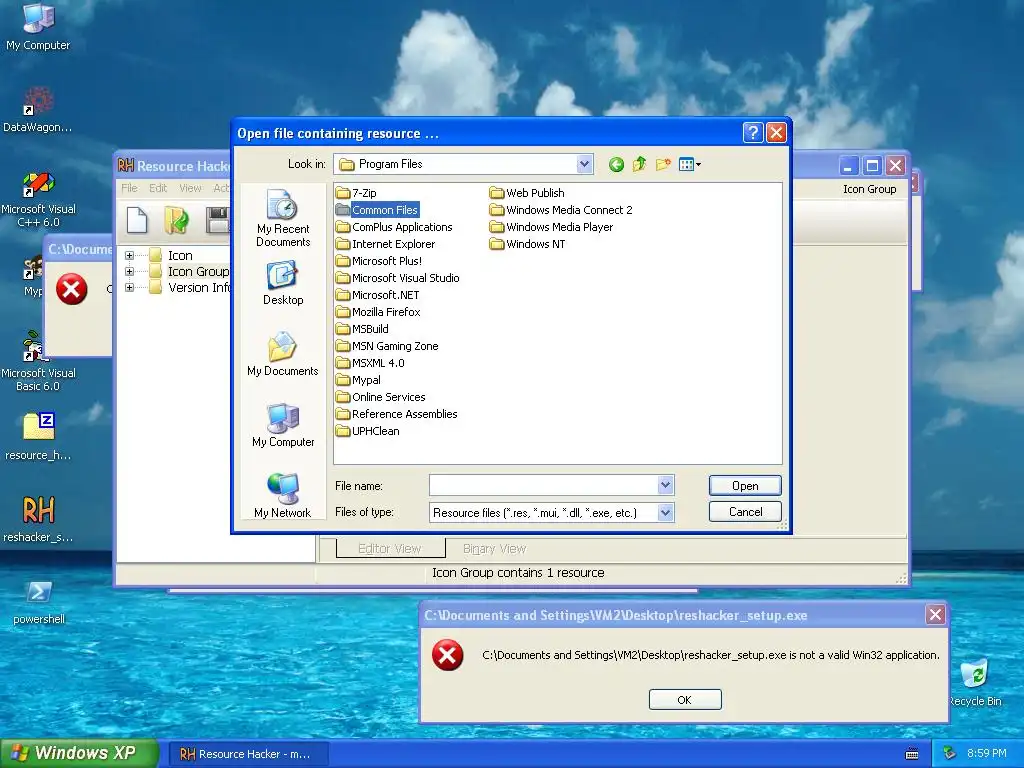The width and height of the screenshot is (1024, 768).
Task: Open Resource Hacker Edit menu
Action: click(x=157, y=188)
